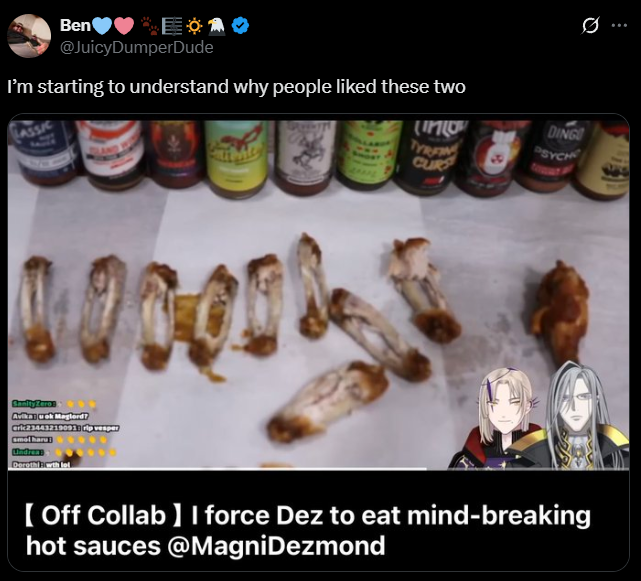The width and height of the screenshot is (641, 581).
Task: Click the notepad emoji beside paw prints
Action: (x=172, y=26)
